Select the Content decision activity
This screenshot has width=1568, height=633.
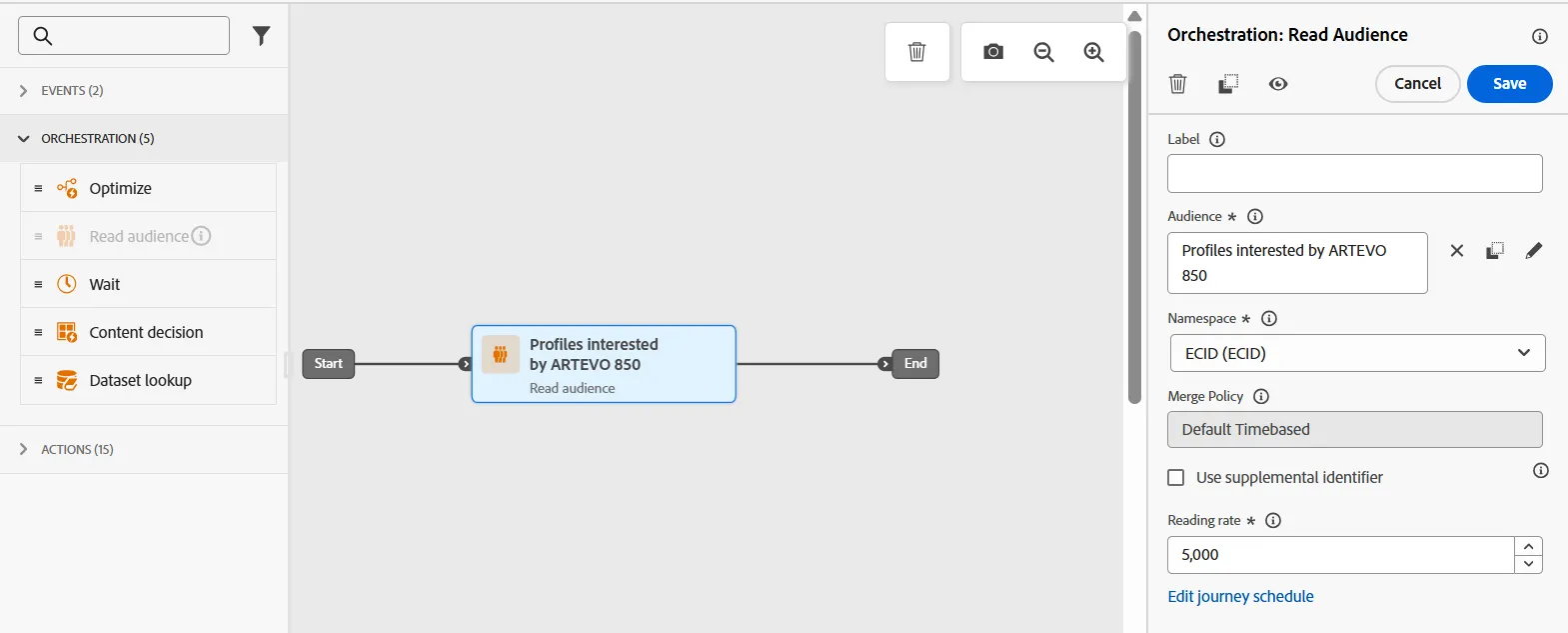click(x=148, y=332)
